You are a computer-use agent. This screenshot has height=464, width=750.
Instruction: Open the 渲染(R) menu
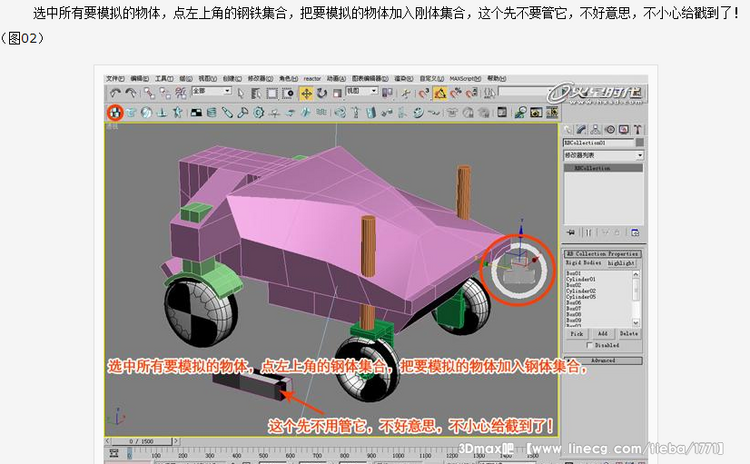(x=404, y=78)
